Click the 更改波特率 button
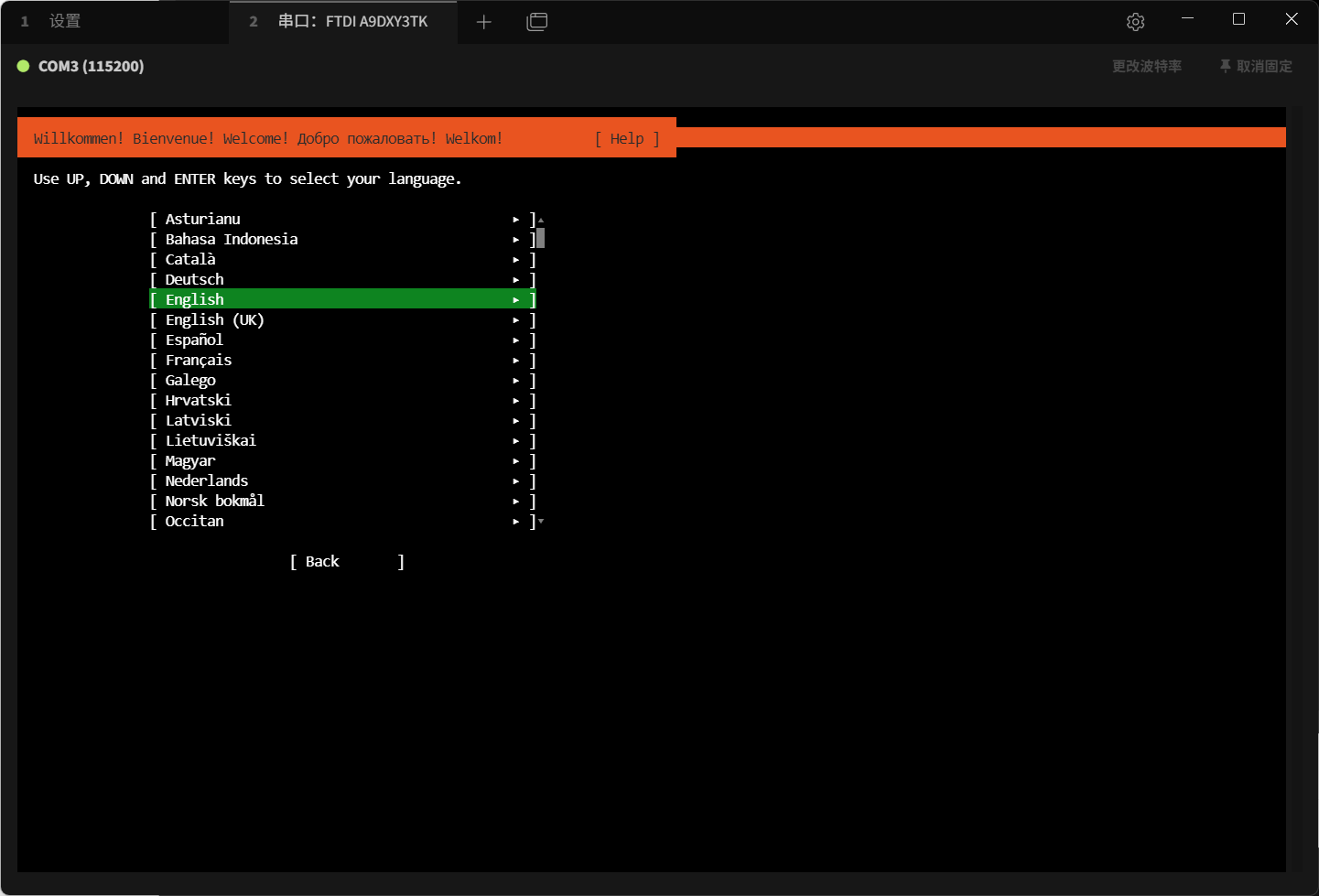The height and width of the screenshot is (896, 1319). (x=1146, y=66)
